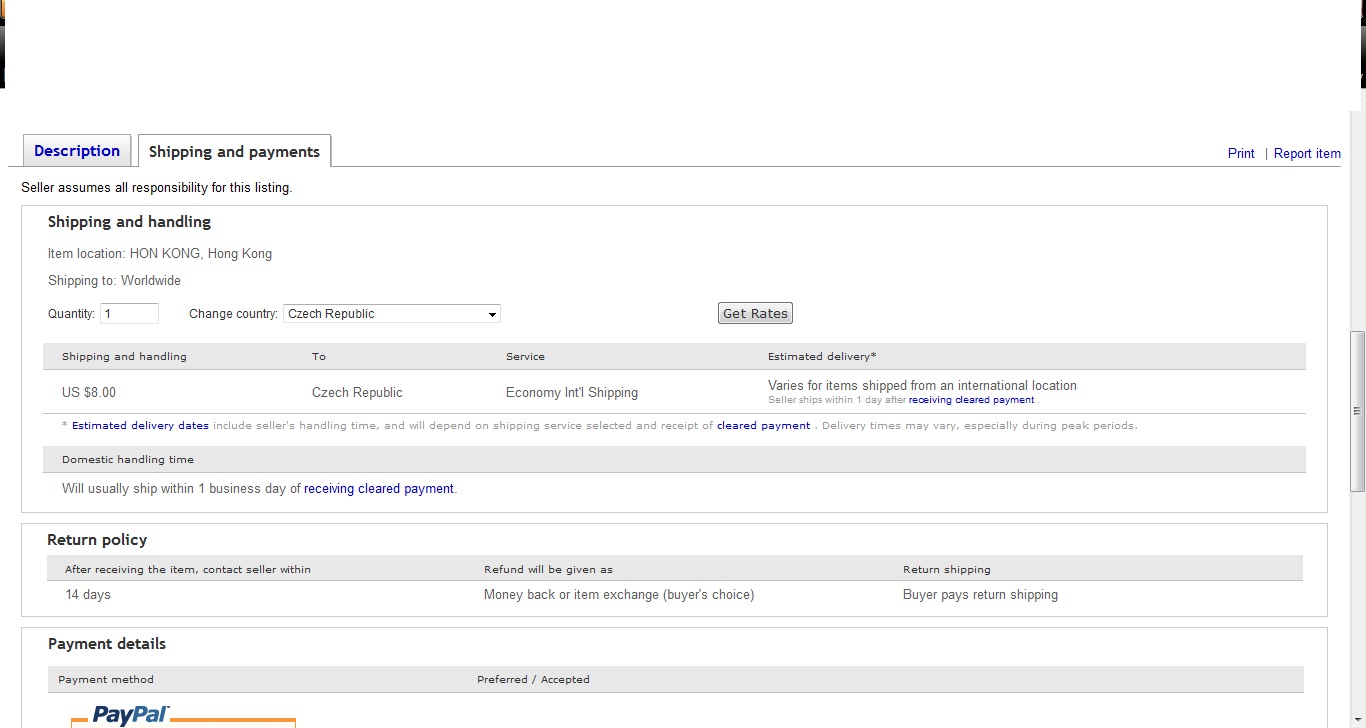Select the Shipping and payments tab
The height and width of the screenshot is (728, 1366).
234,152
